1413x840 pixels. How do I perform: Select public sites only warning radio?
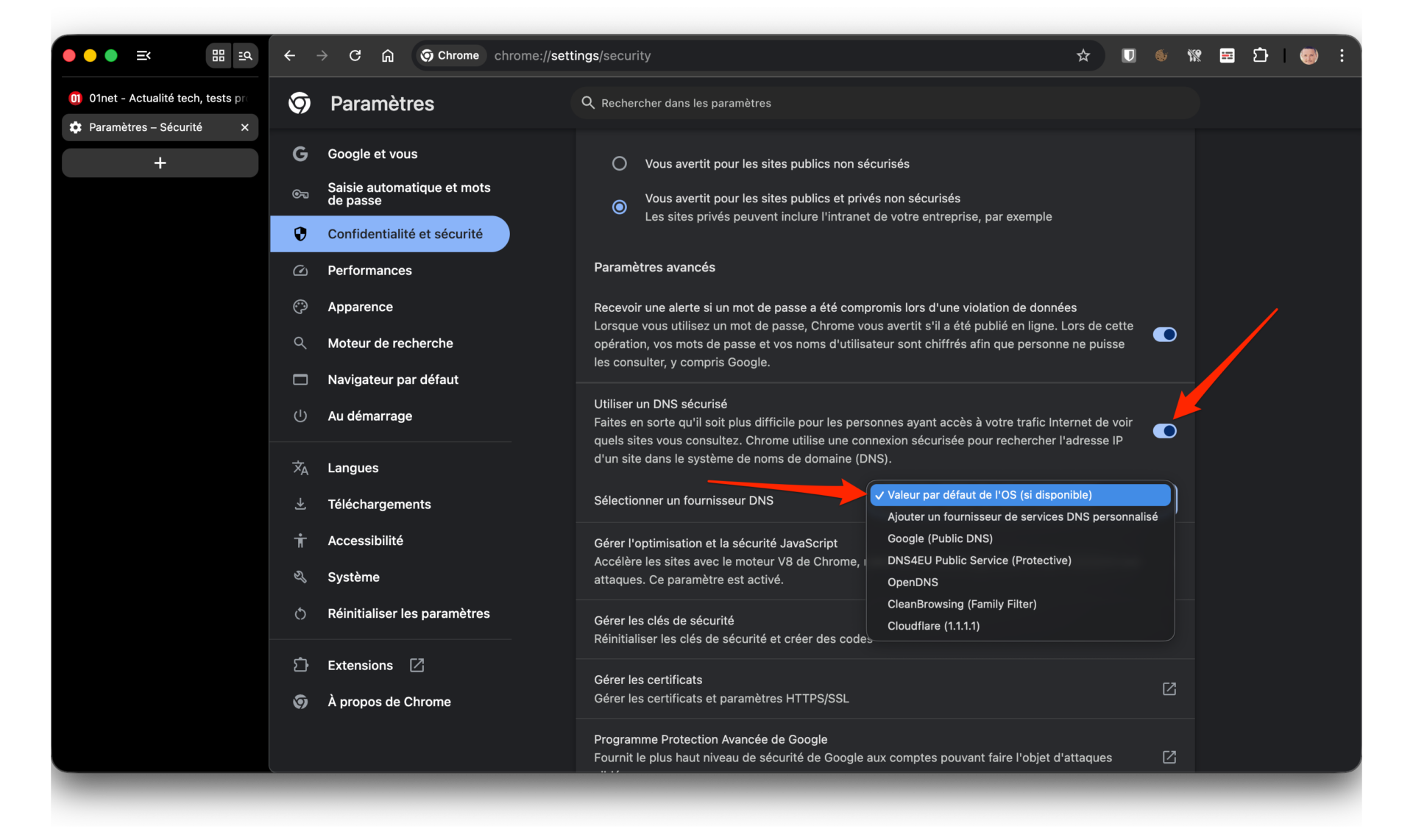coord(620,163)
